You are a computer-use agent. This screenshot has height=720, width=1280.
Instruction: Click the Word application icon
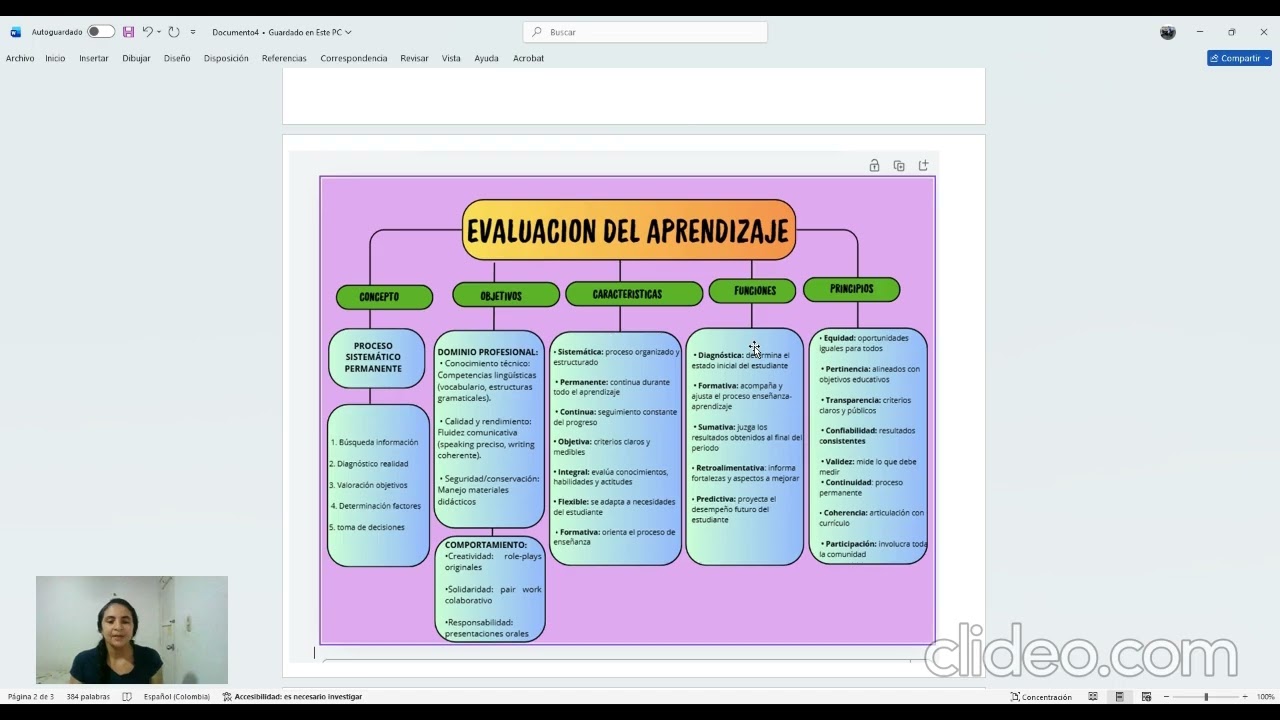click(15, 32)
